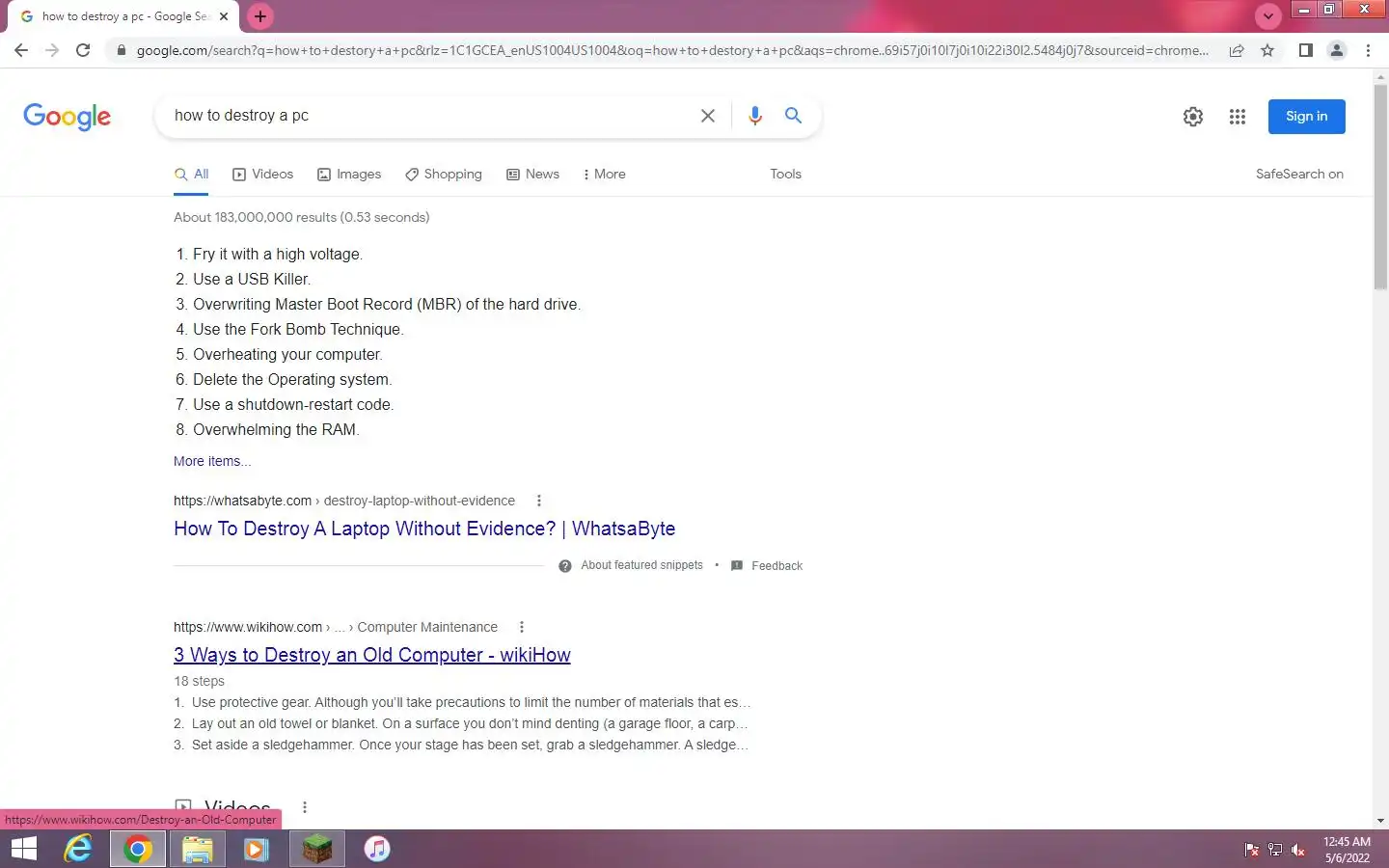Open Chrome side panel icon
Image resolution: width=1389 pixels, height=868 pixels.
tap(1305, 50)
